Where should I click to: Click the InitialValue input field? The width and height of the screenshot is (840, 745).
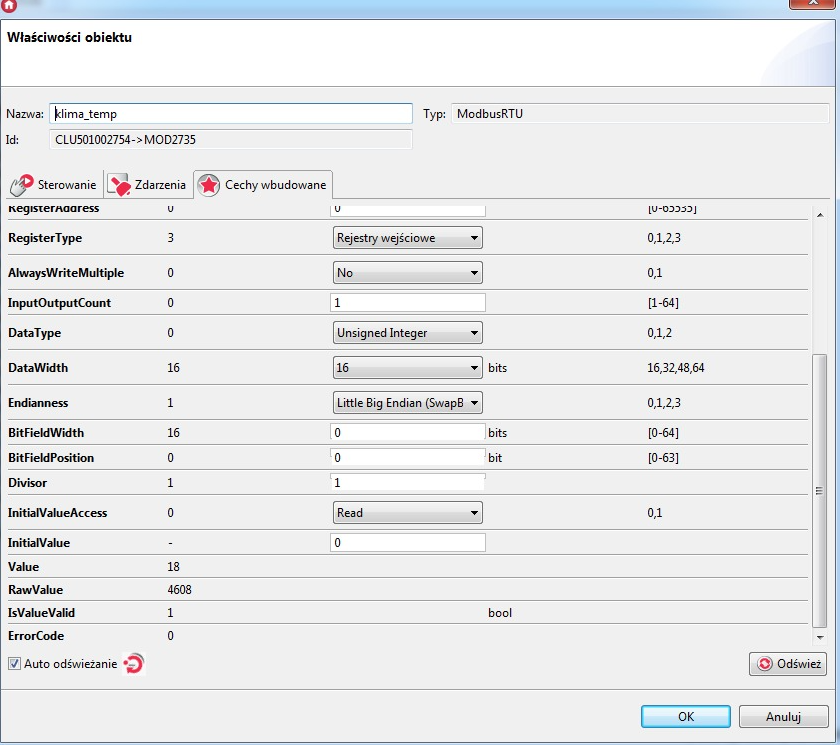click(x=407, y=543)
